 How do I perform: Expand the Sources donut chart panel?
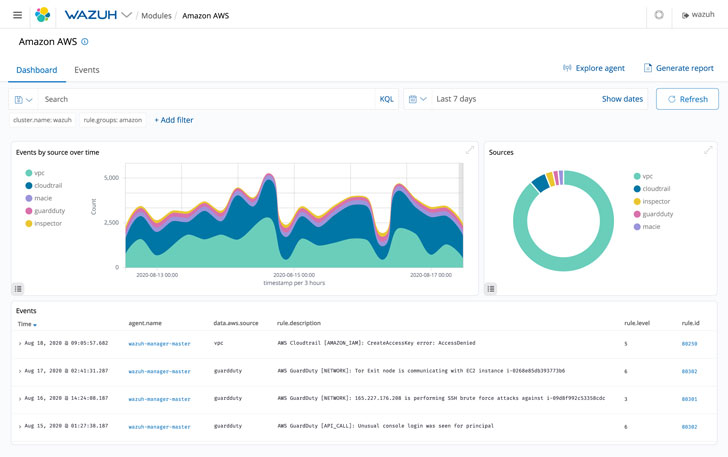(x=708, y=151)
